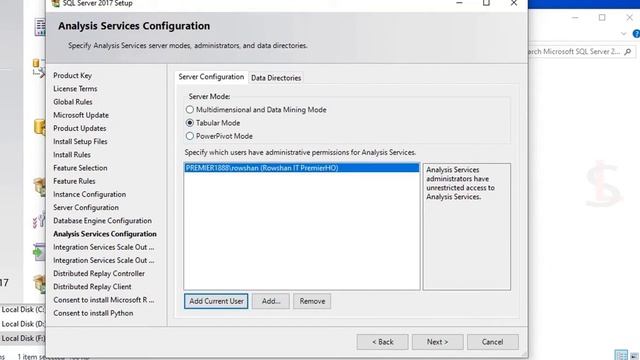
Task: Open the Data Directories tab
Action: [276, 78]
